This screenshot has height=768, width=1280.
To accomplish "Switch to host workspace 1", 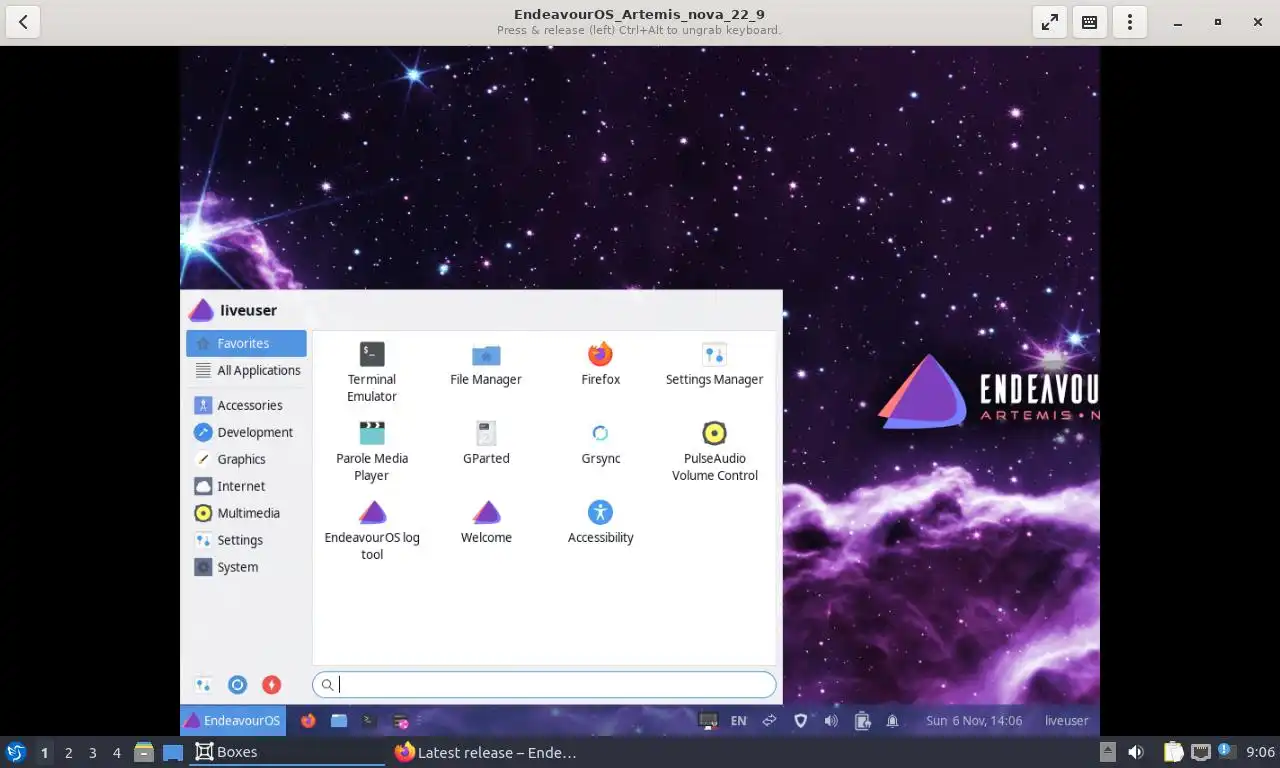I will click(x=44, y=752).
